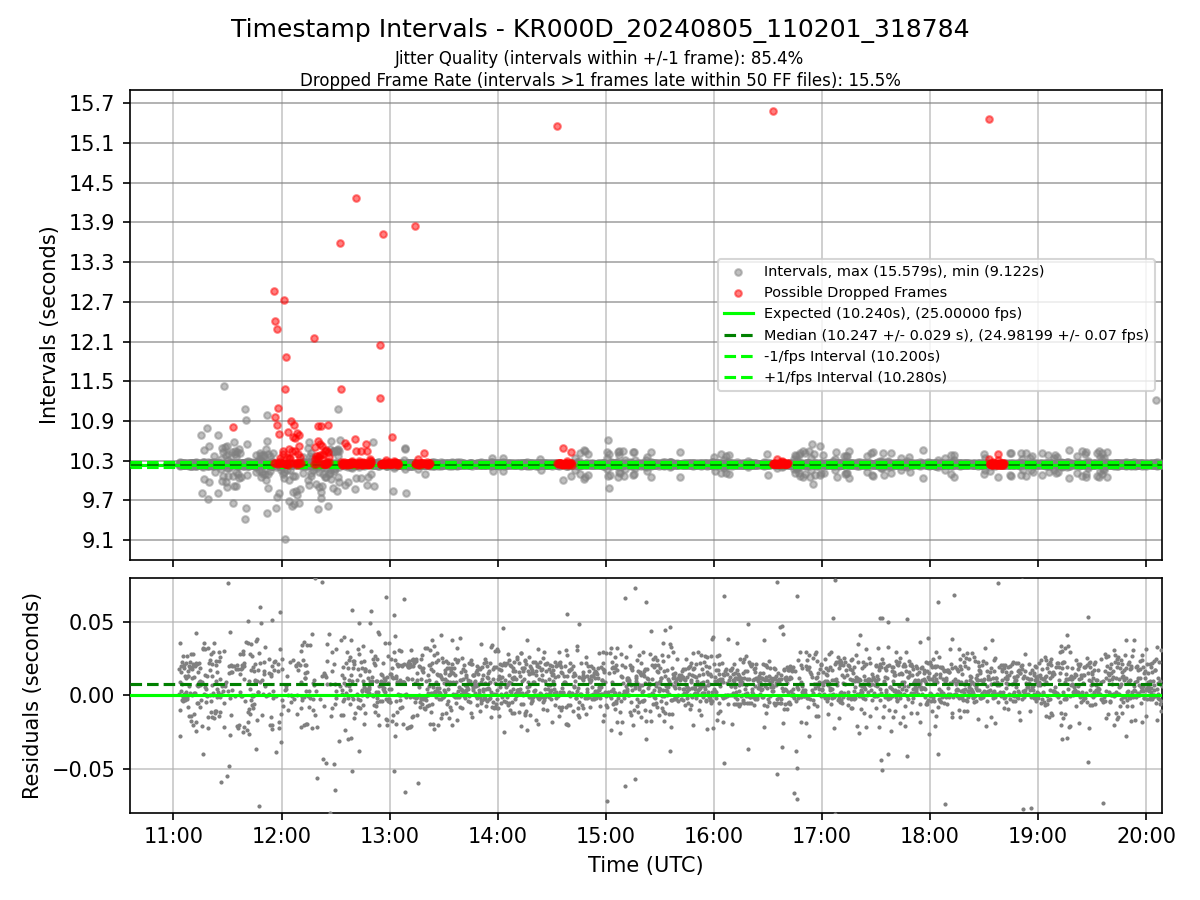
Task: Pick the red outlier point near 18:30 at 15.4 seconds
Action: pos(989,119)
